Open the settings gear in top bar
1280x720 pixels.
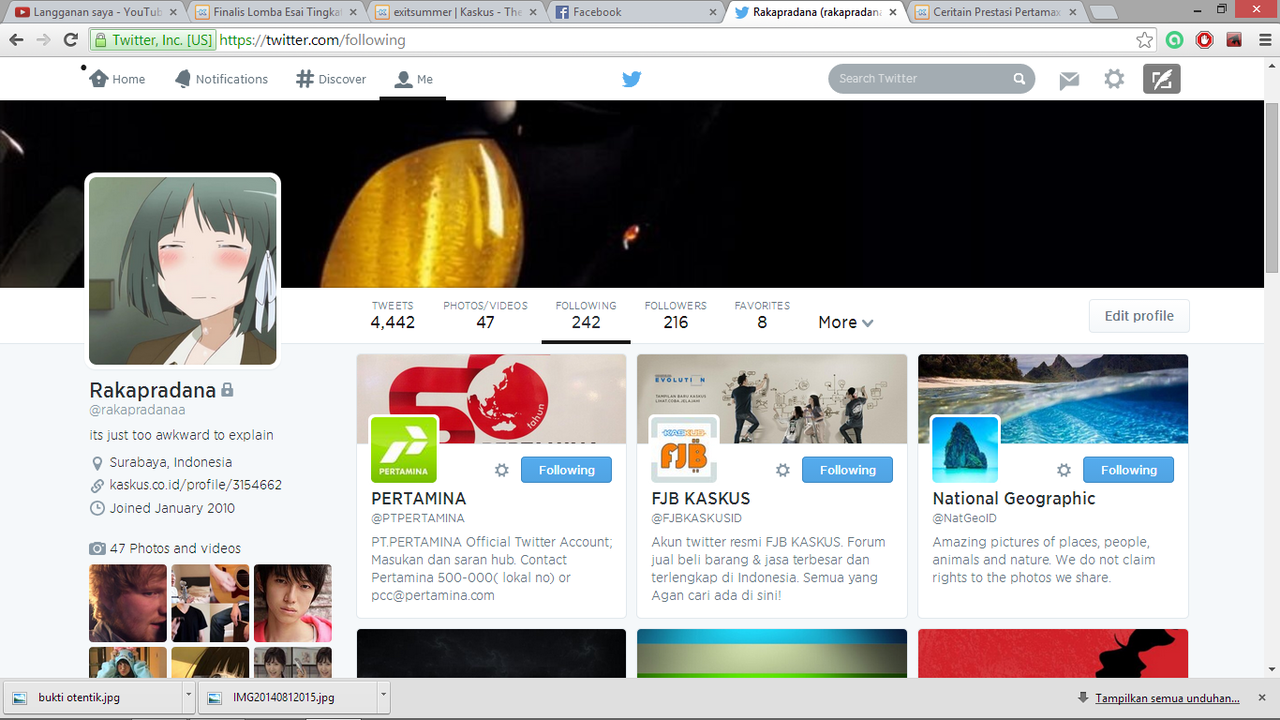pyautogui.click(x=1114, y=79)
